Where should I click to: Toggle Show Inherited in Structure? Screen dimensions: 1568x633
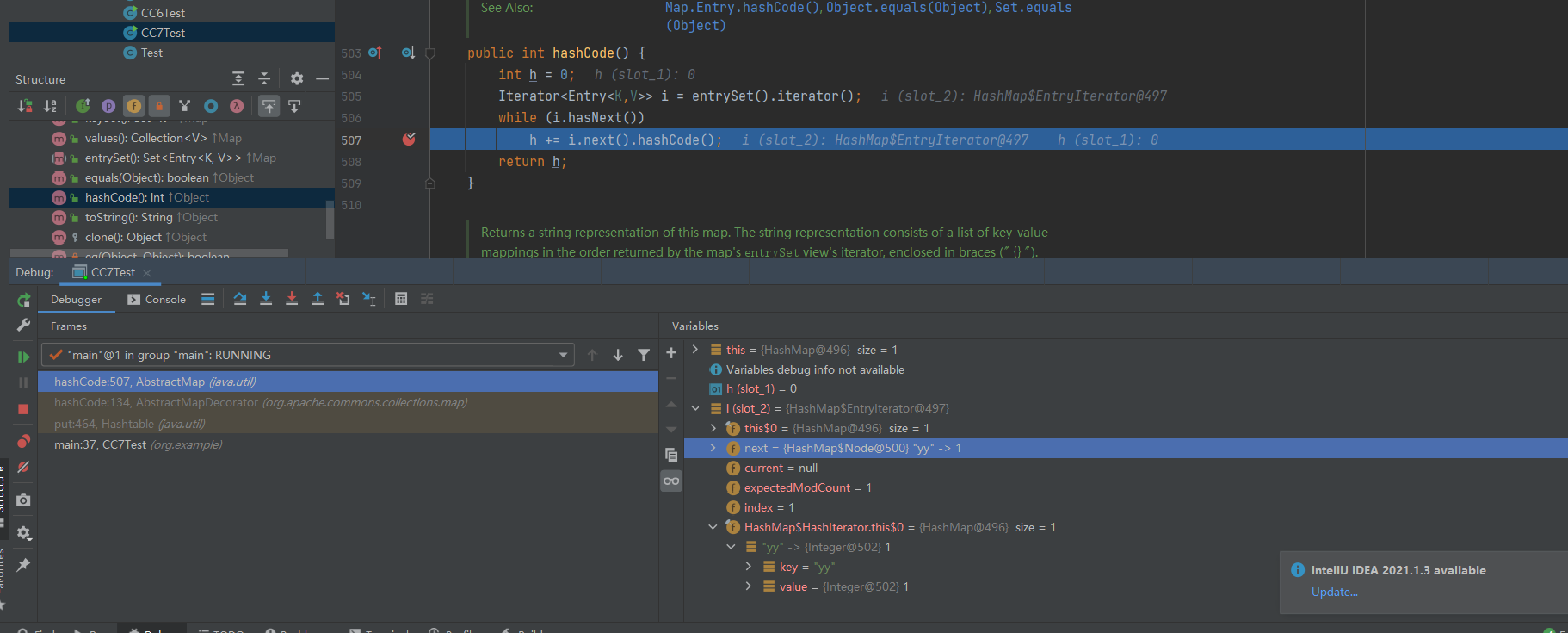(83, 106)
